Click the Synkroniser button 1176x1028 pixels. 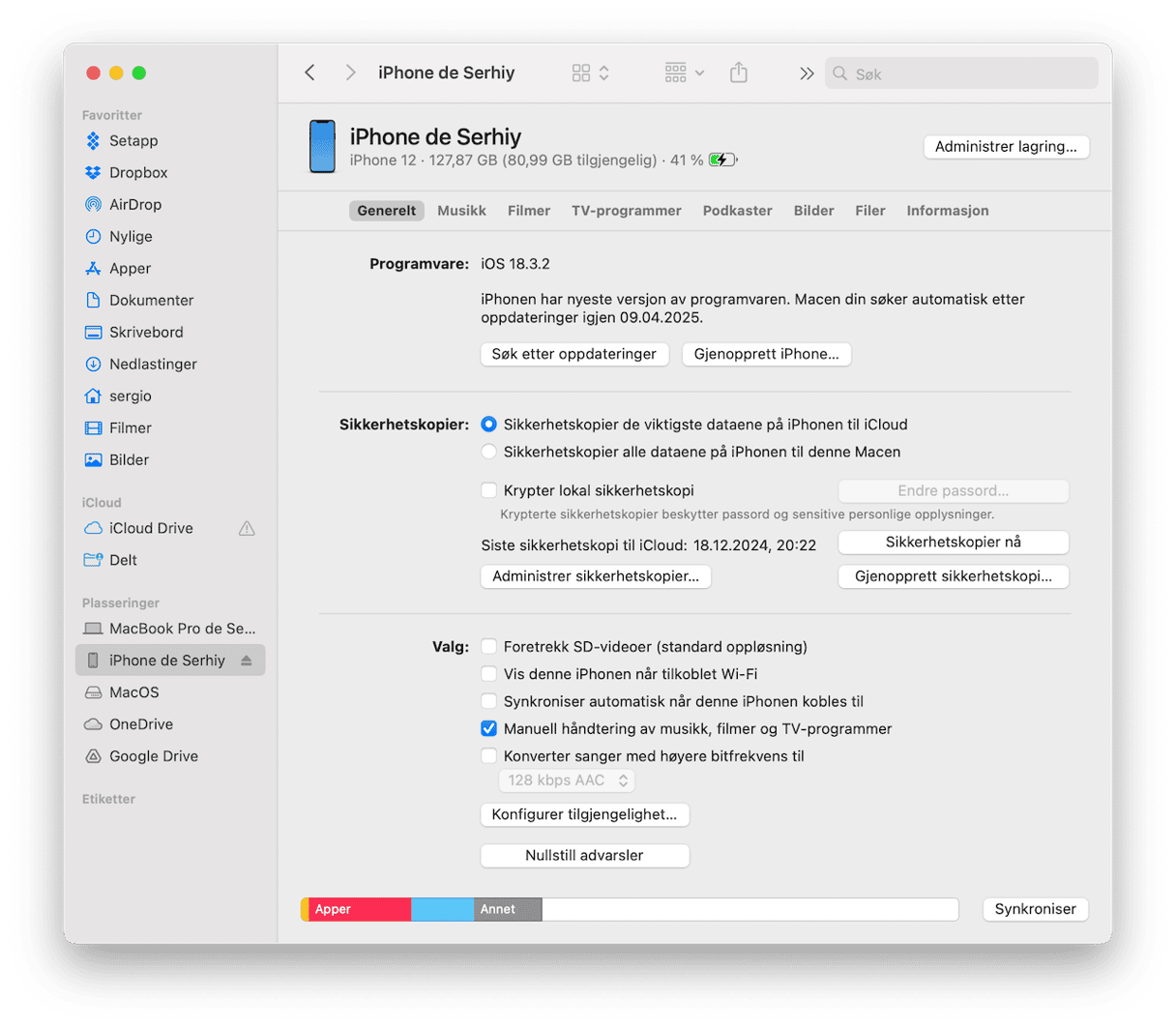coord(1036,909)
